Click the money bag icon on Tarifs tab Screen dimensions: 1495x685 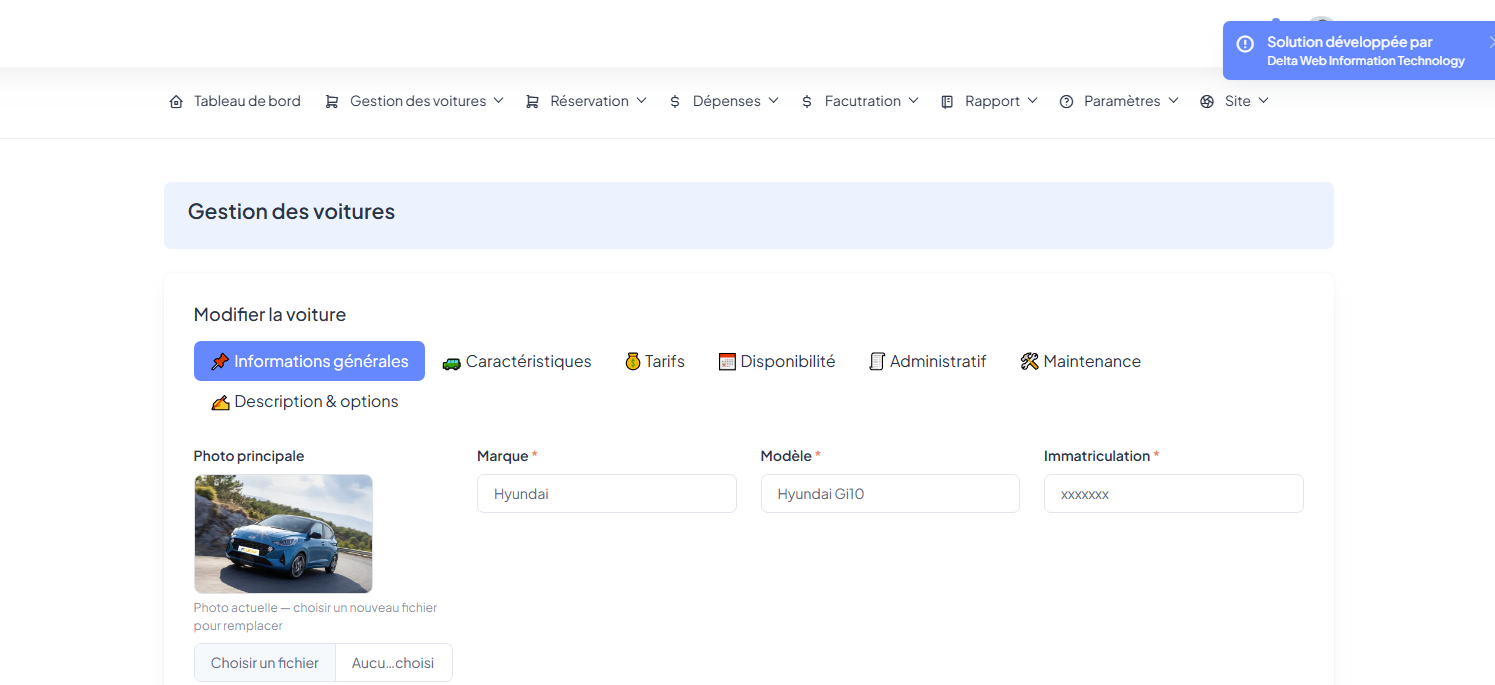pos(633,362)
